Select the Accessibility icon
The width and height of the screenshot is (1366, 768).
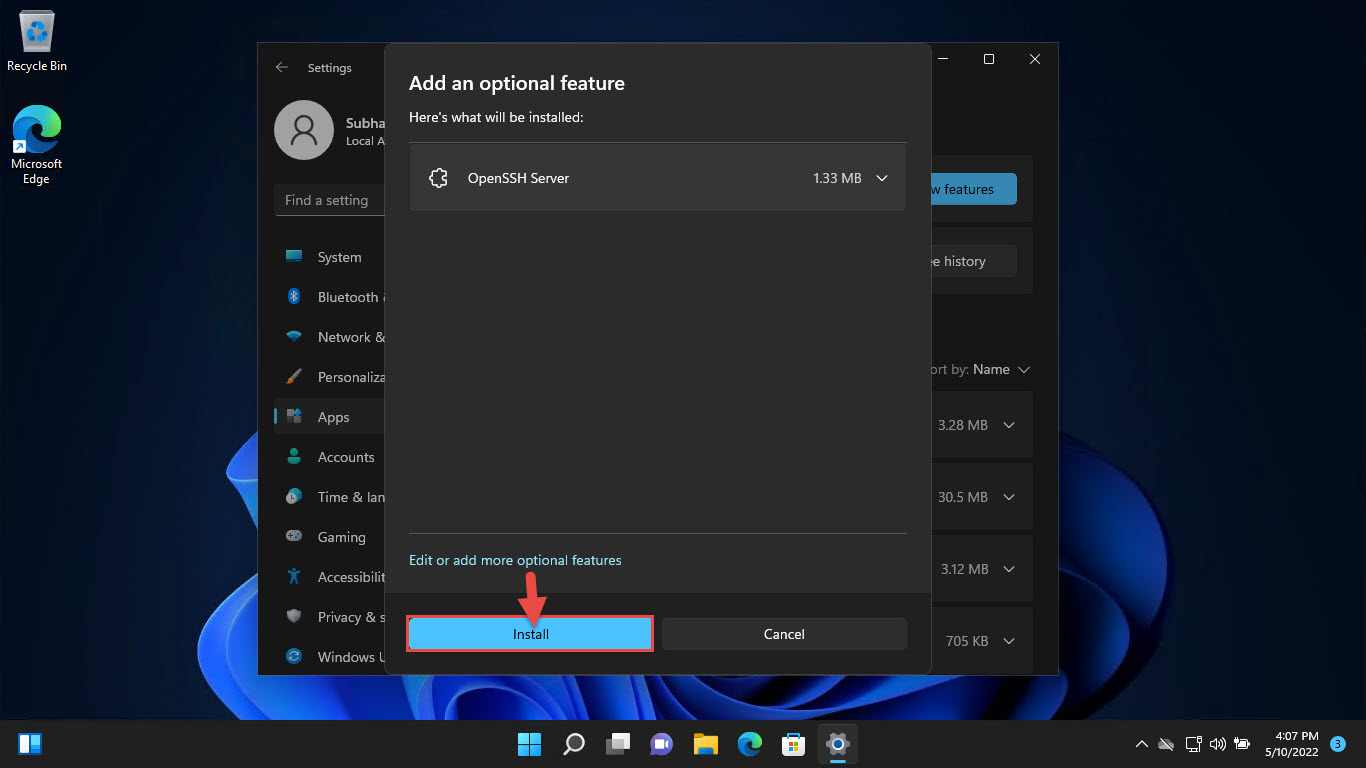(x=295, y=576)
